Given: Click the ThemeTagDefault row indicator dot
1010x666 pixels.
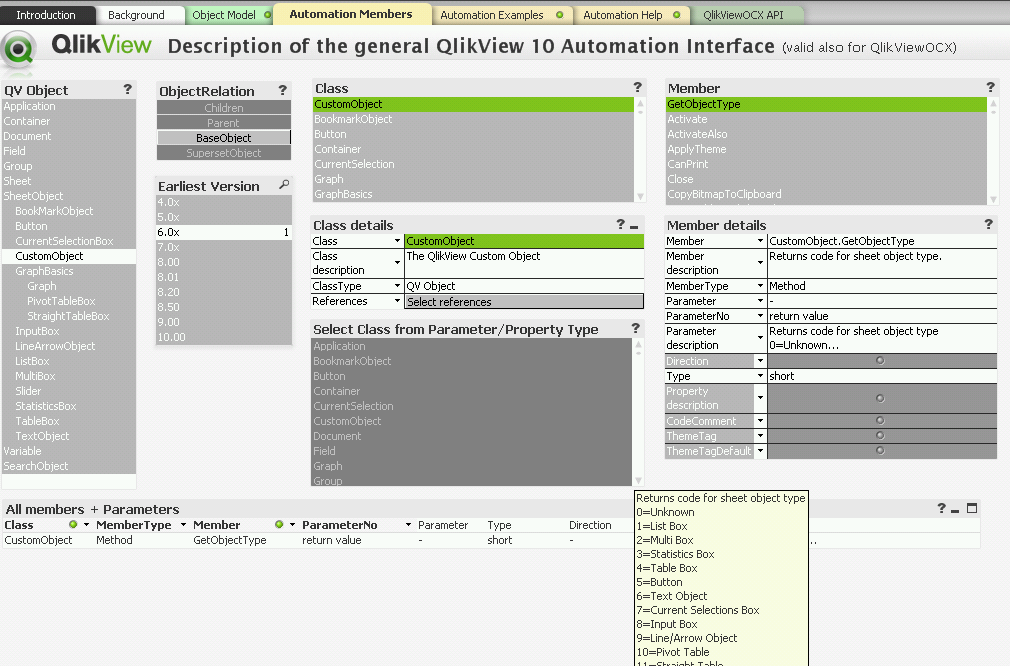Looking at the screenshot, I should coord(881,451).
